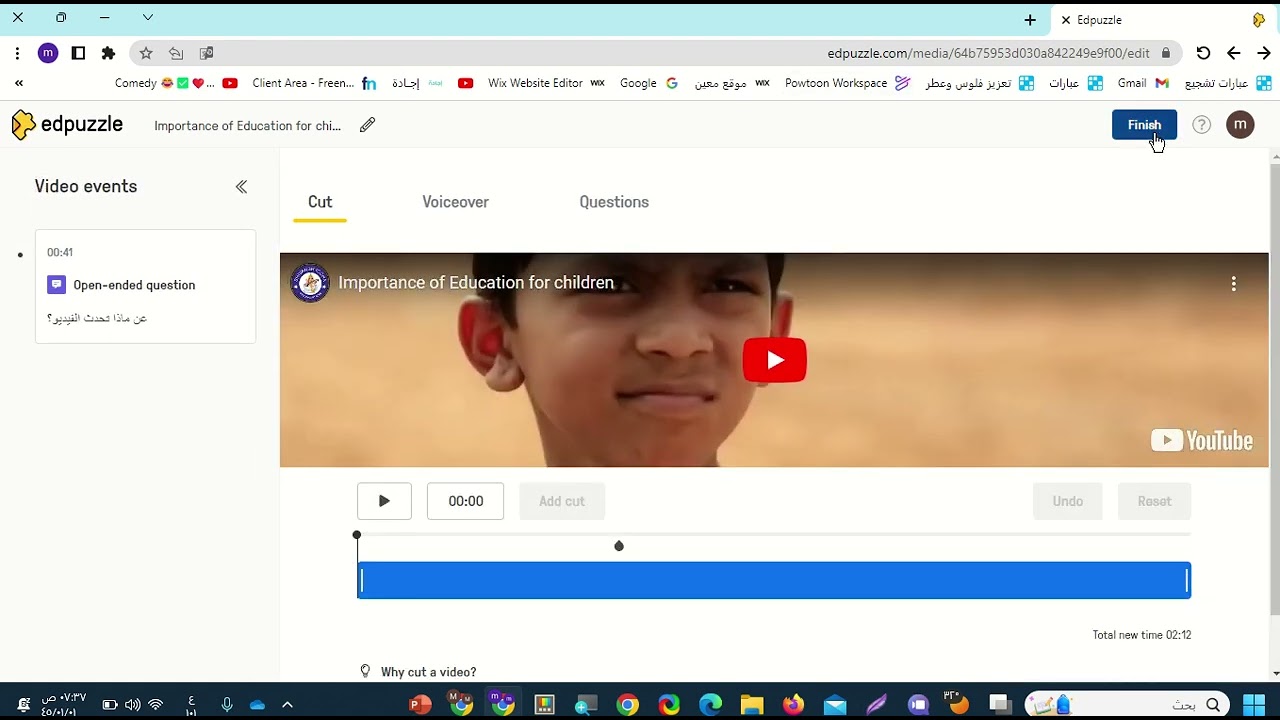Open Powtoon Workspace bookmark
Image resolution: width=1280 pixels, height=720 pixels.
click(x=847, y=83)
